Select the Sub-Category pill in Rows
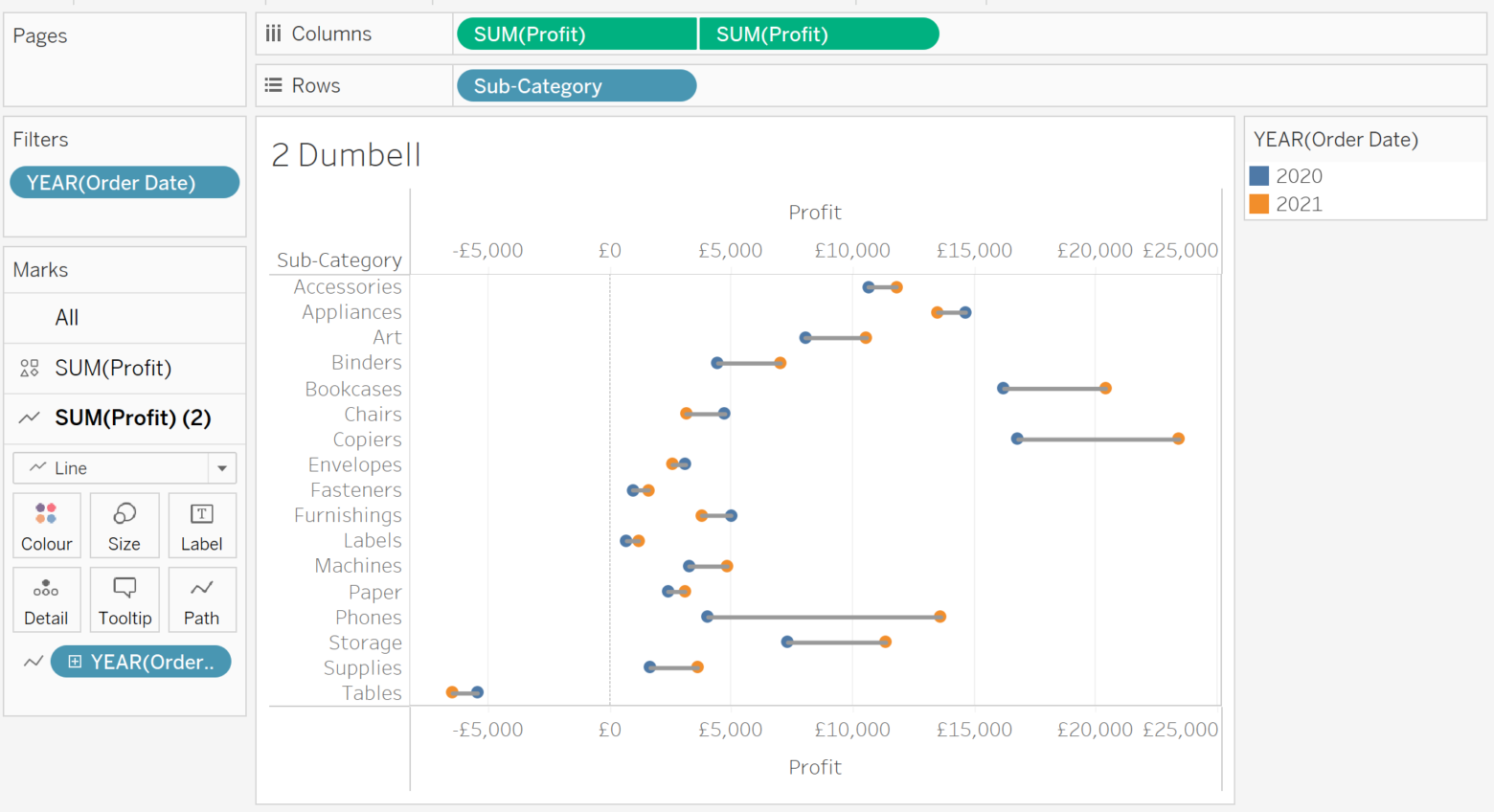This screenshot has width=1494, height=812. click(x=576, y=85)
